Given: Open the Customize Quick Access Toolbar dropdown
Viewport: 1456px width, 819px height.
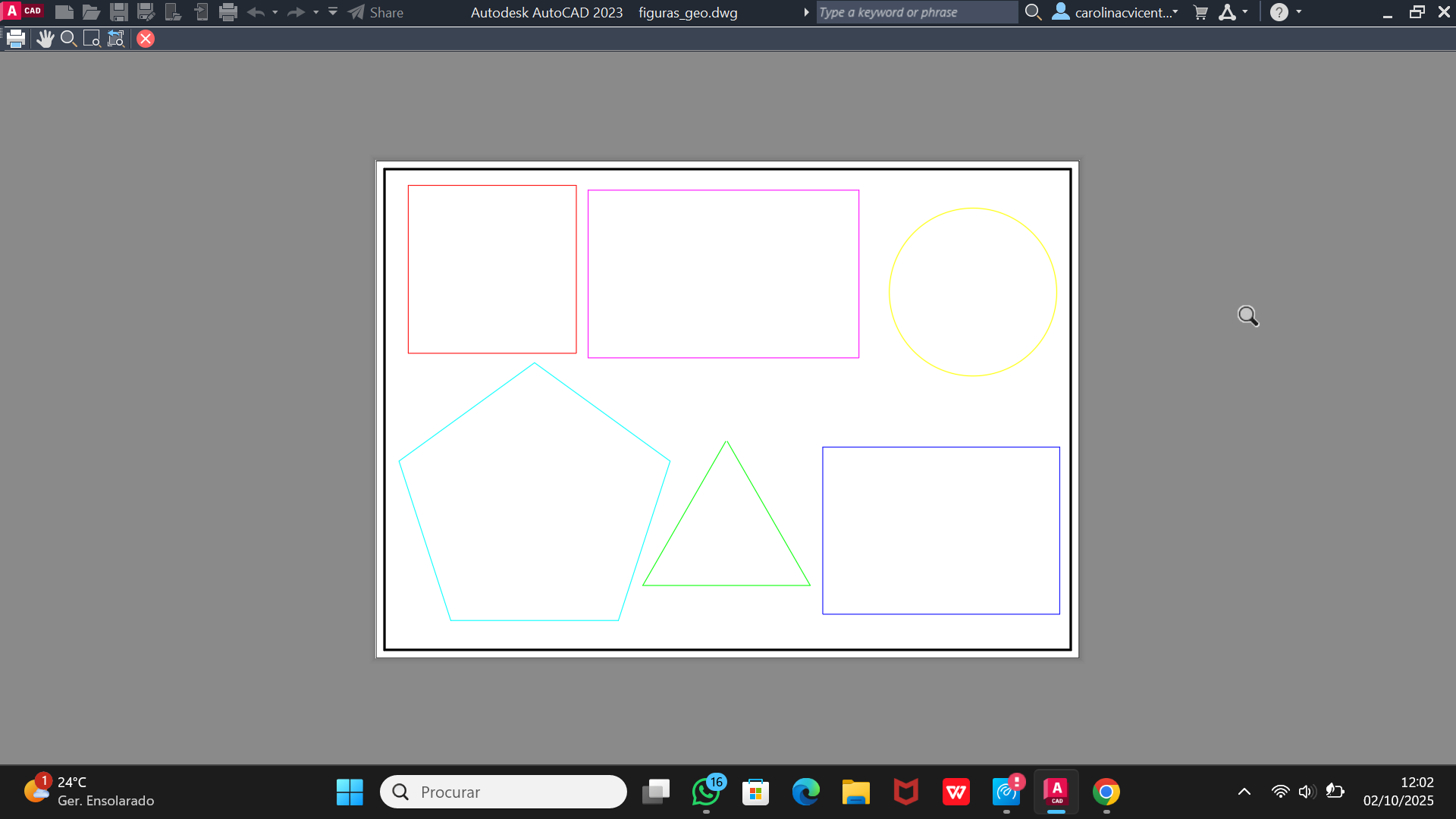Looking at the screenshot, I should 333,12.
